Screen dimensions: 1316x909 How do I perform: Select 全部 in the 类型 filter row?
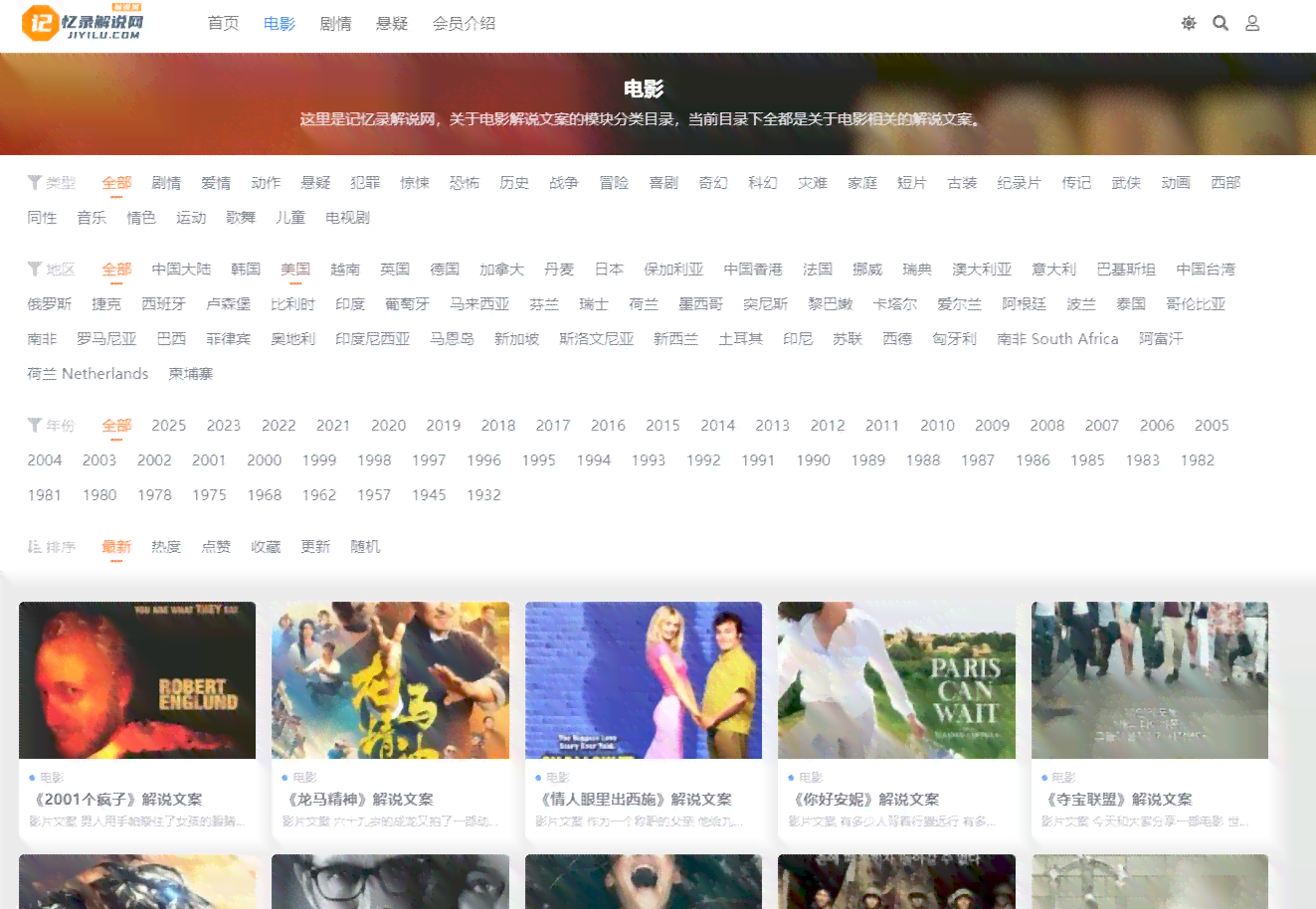click(116, 183)
